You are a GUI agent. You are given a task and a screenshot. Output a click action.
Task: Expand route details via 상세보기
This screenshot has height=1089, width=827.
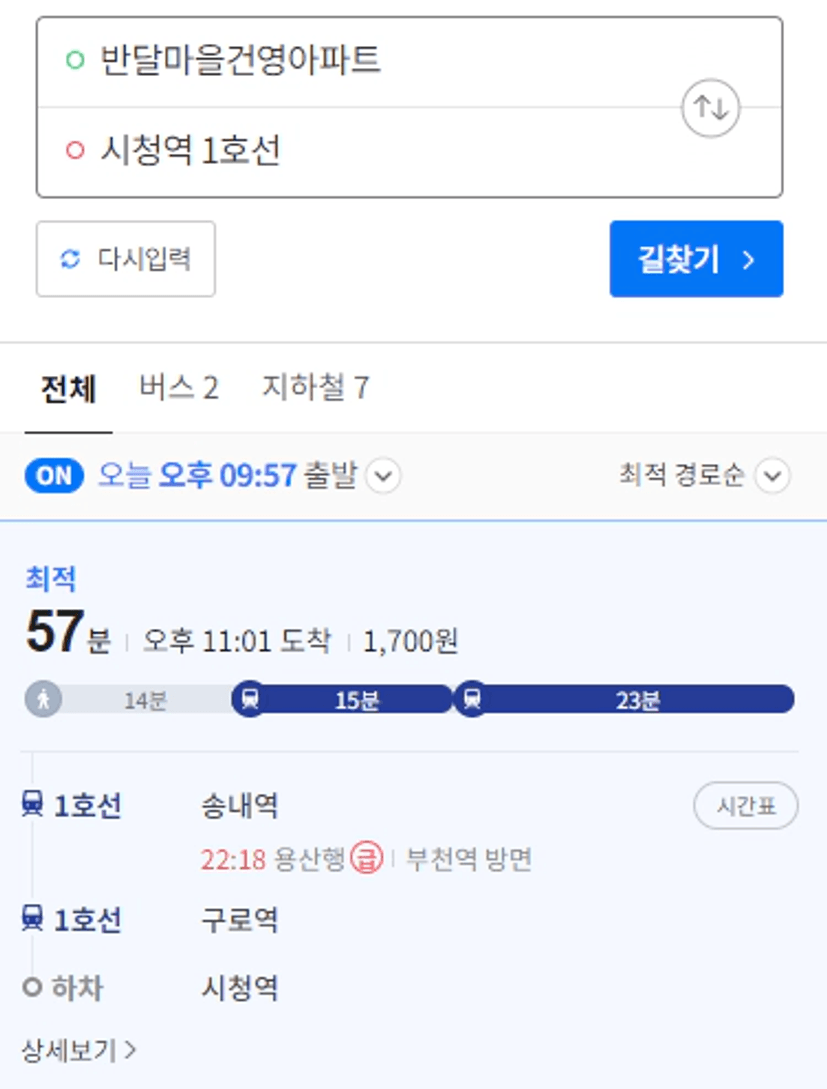(78, 1051)
